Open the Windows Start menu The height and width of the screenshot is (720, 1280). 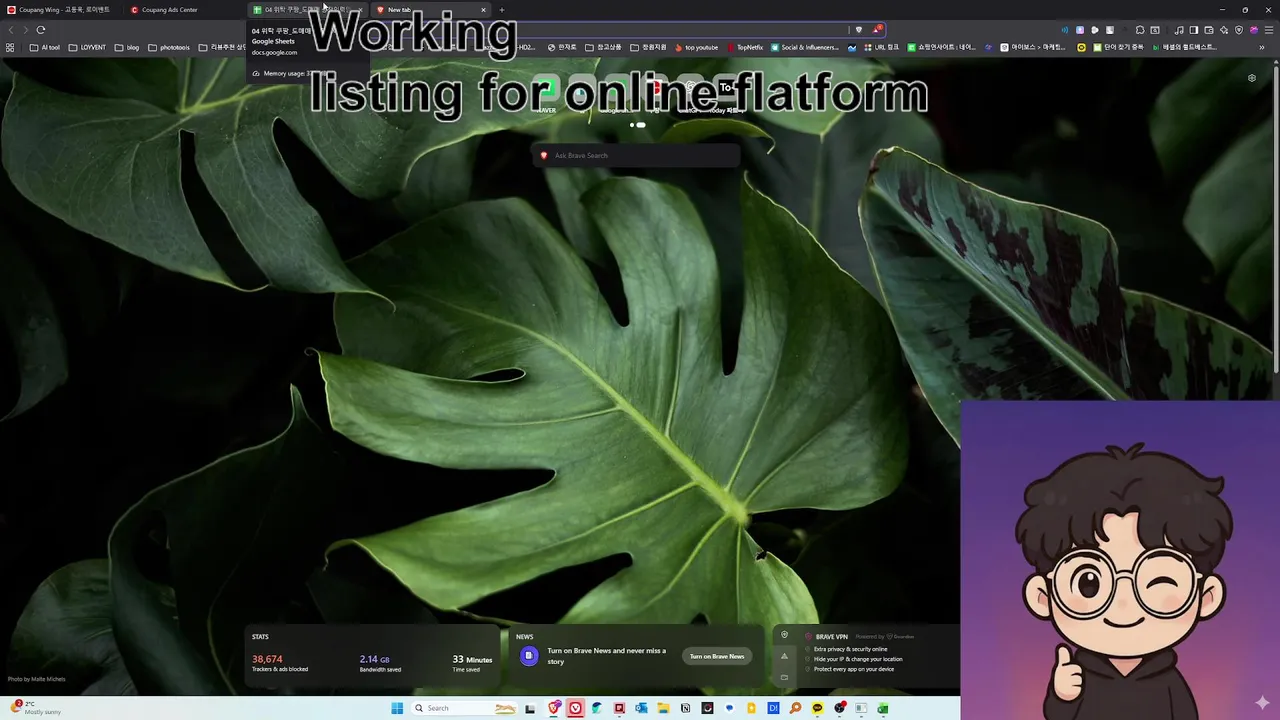397,708
